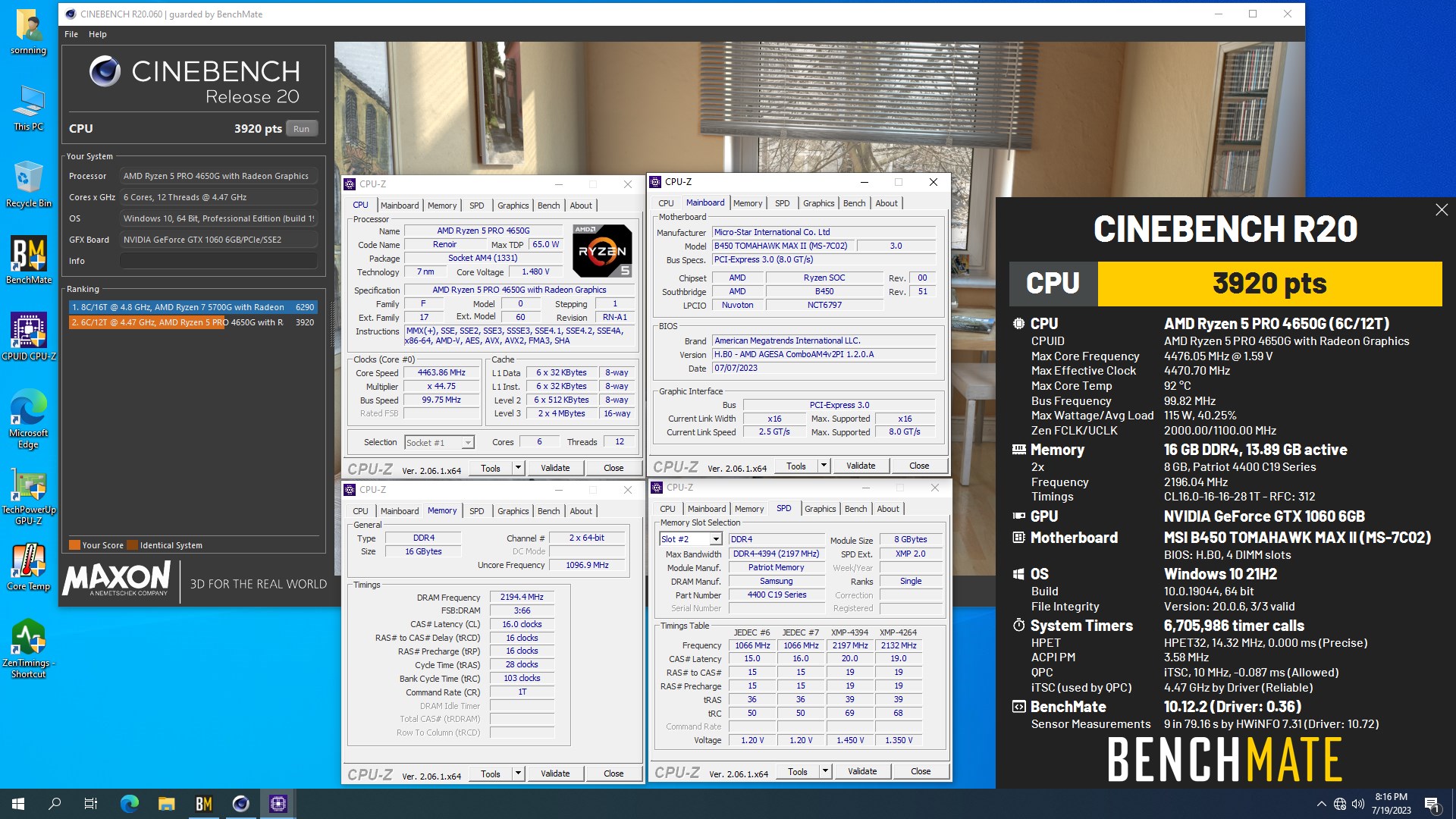Expand Tools arrow in CPU tab CPU-Z window
This screenshot has width=1456, height=819.
(519, 468)
